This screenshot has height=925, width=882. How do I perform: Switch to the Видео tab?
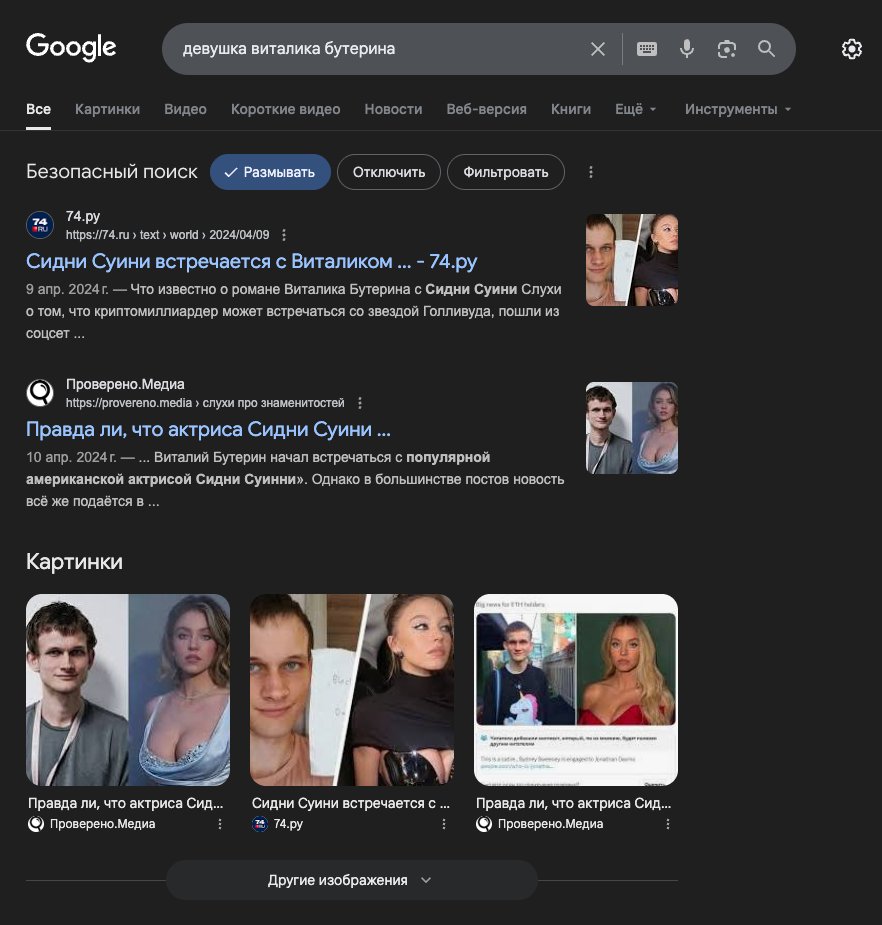pyautogui.click(x=185, y=109)
